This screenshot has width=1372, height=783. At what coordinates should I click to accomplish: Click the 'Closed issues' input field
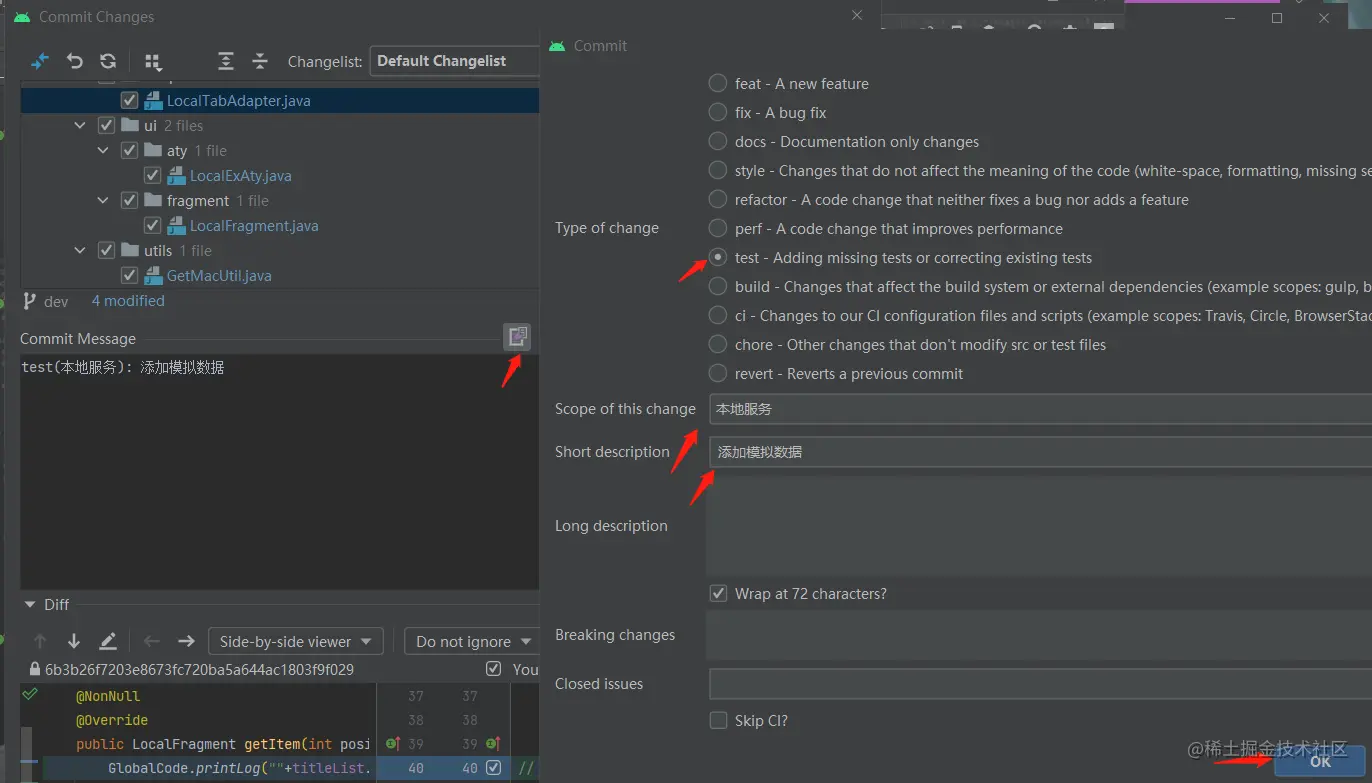pos(1040,684)
